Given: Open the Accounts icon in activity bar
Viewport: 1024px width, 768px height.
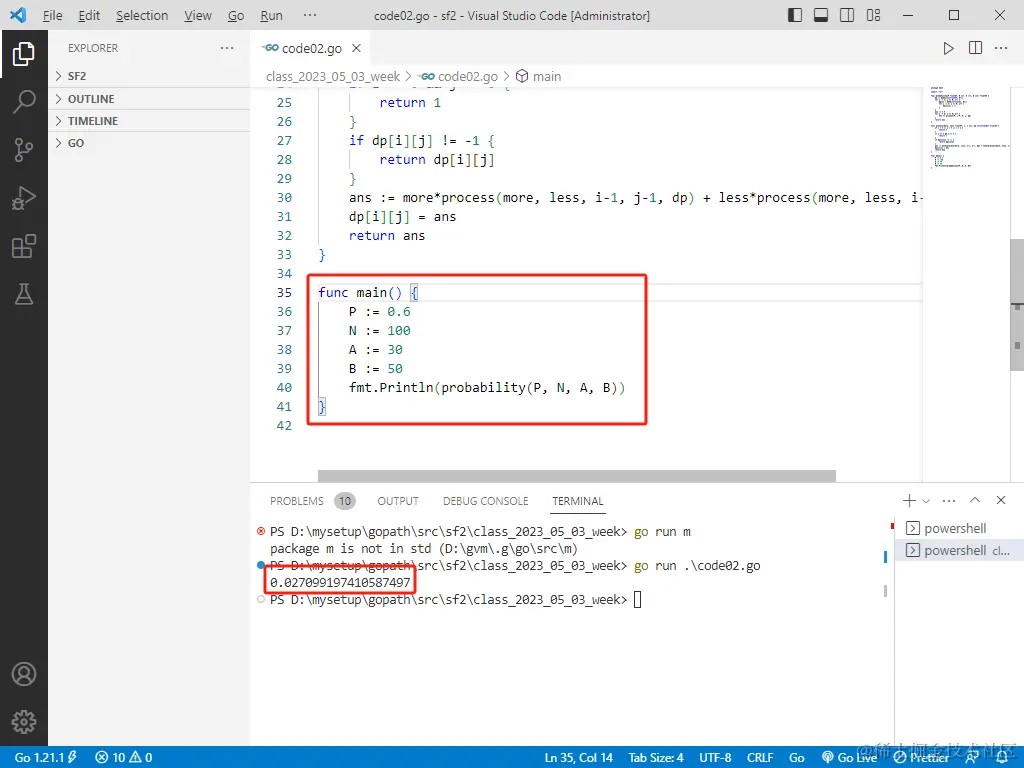Looking at the screenshot, I should [x=24, y=674].
